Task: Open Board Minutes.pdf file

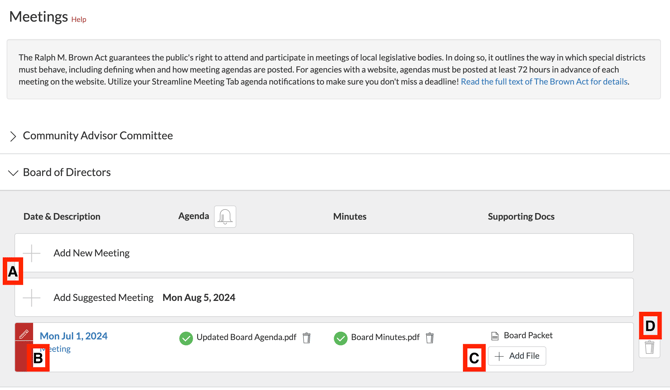Action: point(385,337)
